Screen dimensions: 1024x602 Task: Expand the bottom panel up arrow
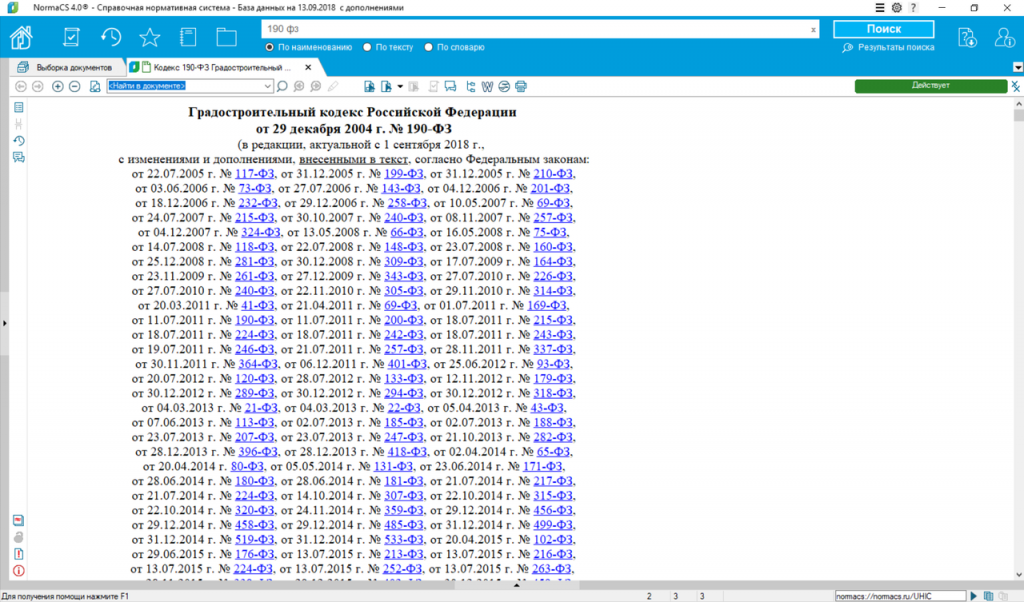point(516,585)
